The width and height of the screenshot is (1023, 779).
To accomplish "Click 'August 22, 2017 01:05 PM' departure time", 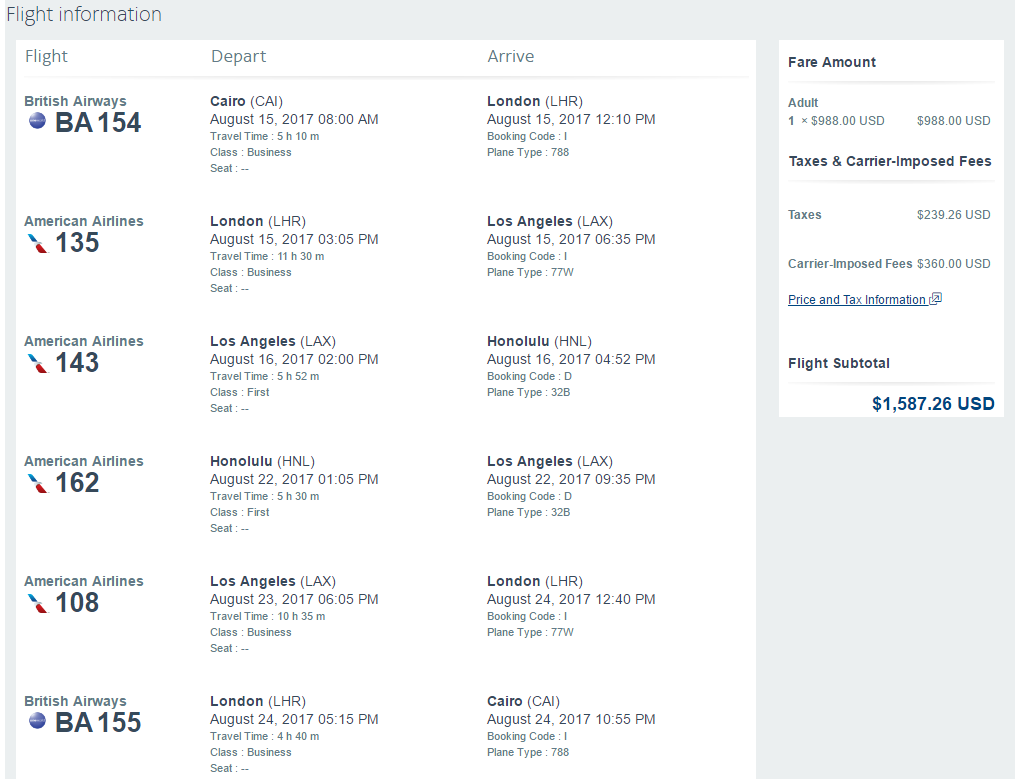I will (x=294, y=480).
